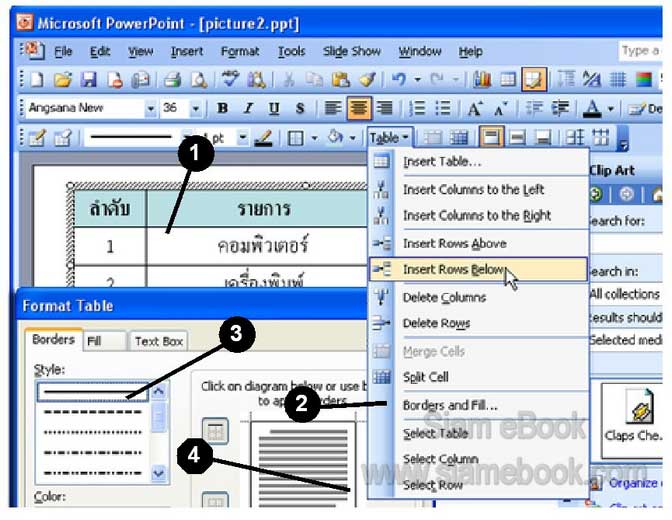Click the Undo arrow icon
Screen dimensions: 672x520
click(399, 80)
